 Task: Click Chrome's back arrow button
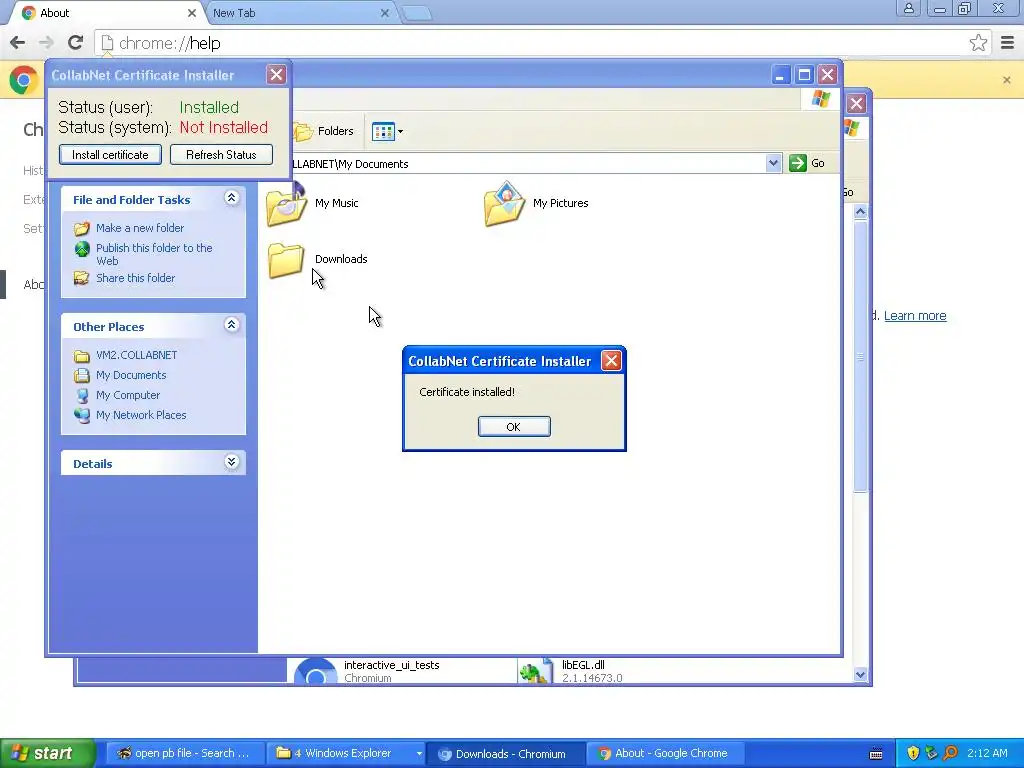[x=18, y=43]
